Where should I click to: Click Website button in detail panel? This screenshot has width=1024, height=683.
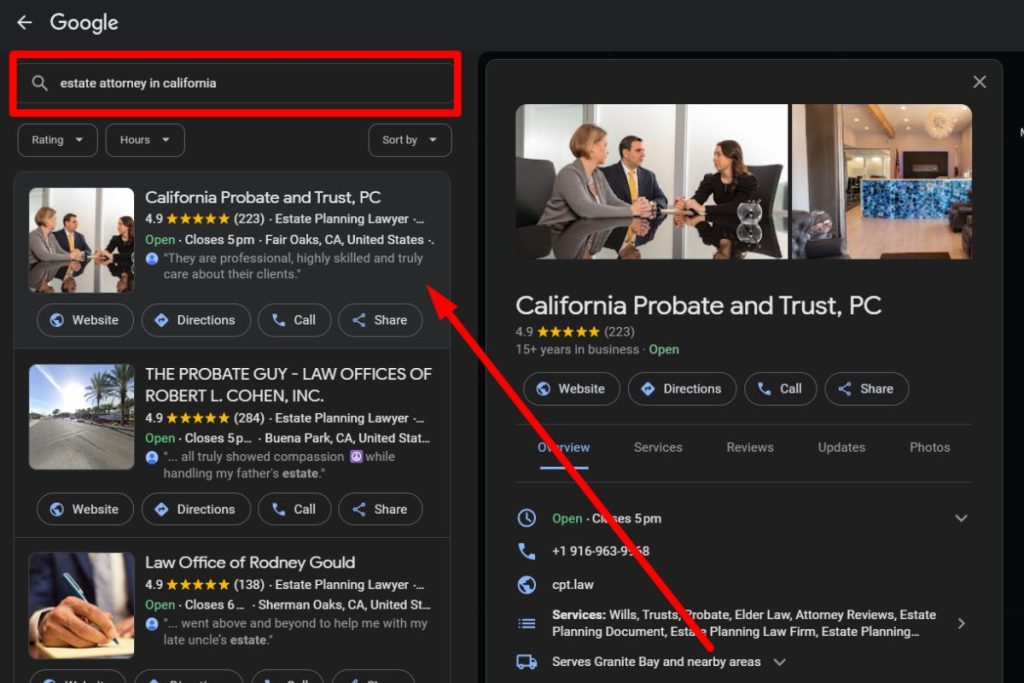pos(571,389)
